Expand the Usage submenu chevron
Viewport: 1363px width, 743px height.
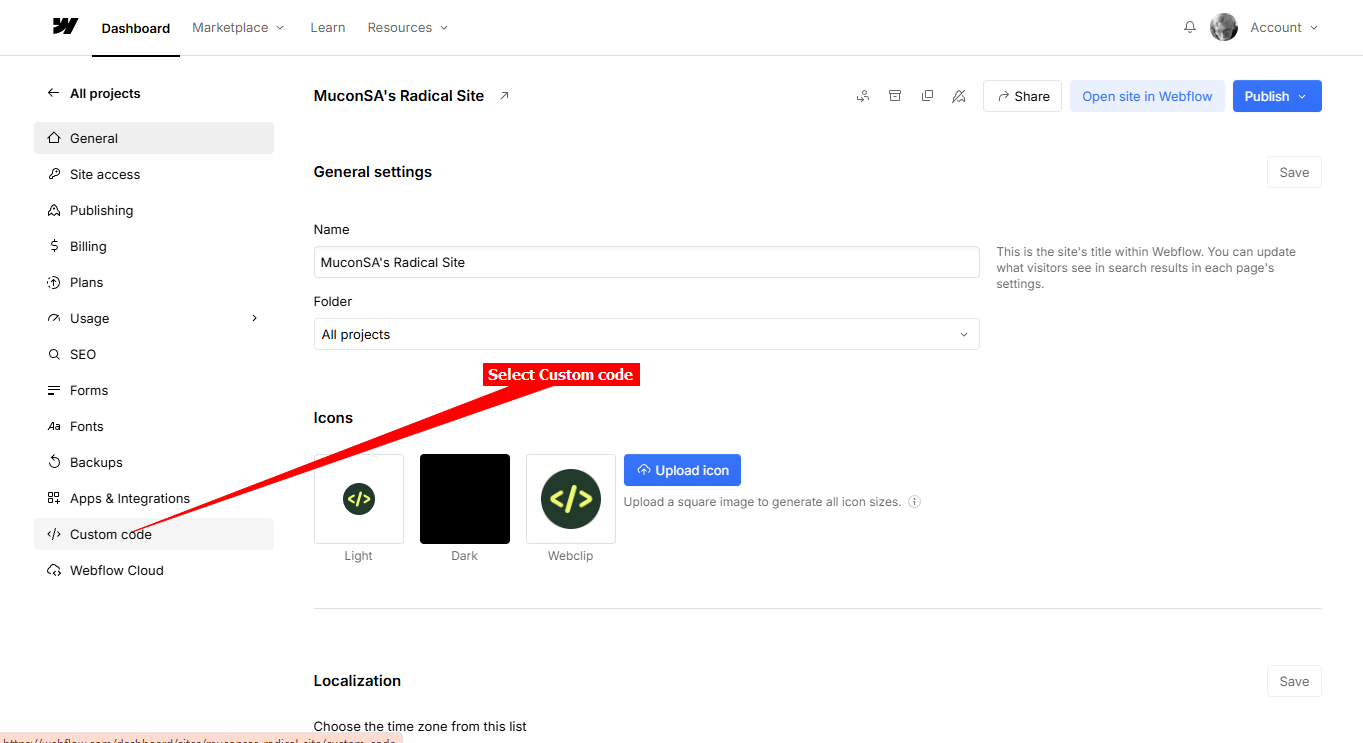coord(255,318)
